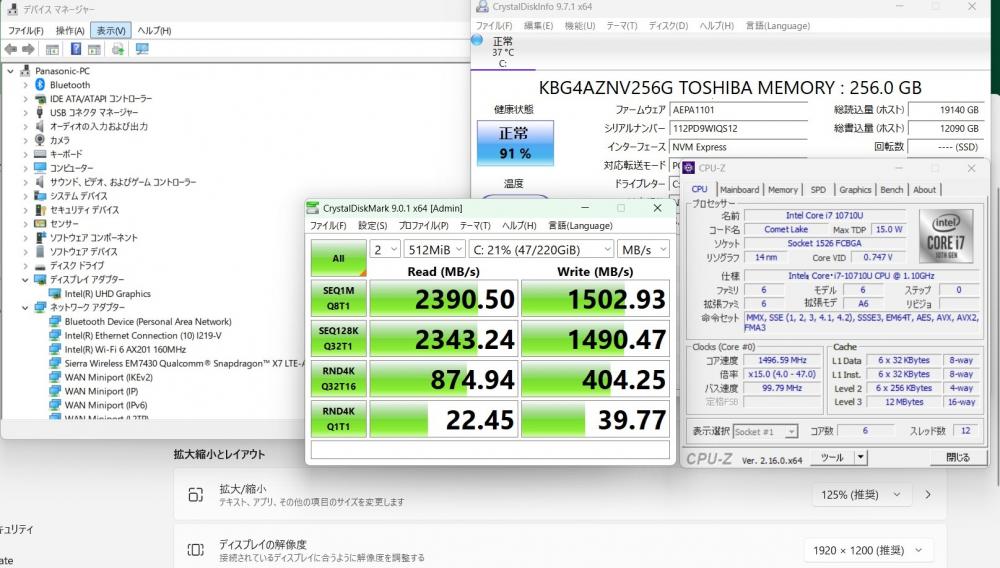
Task: Open the 操作(A) menu in Device Manager
Action: (70, 30)
